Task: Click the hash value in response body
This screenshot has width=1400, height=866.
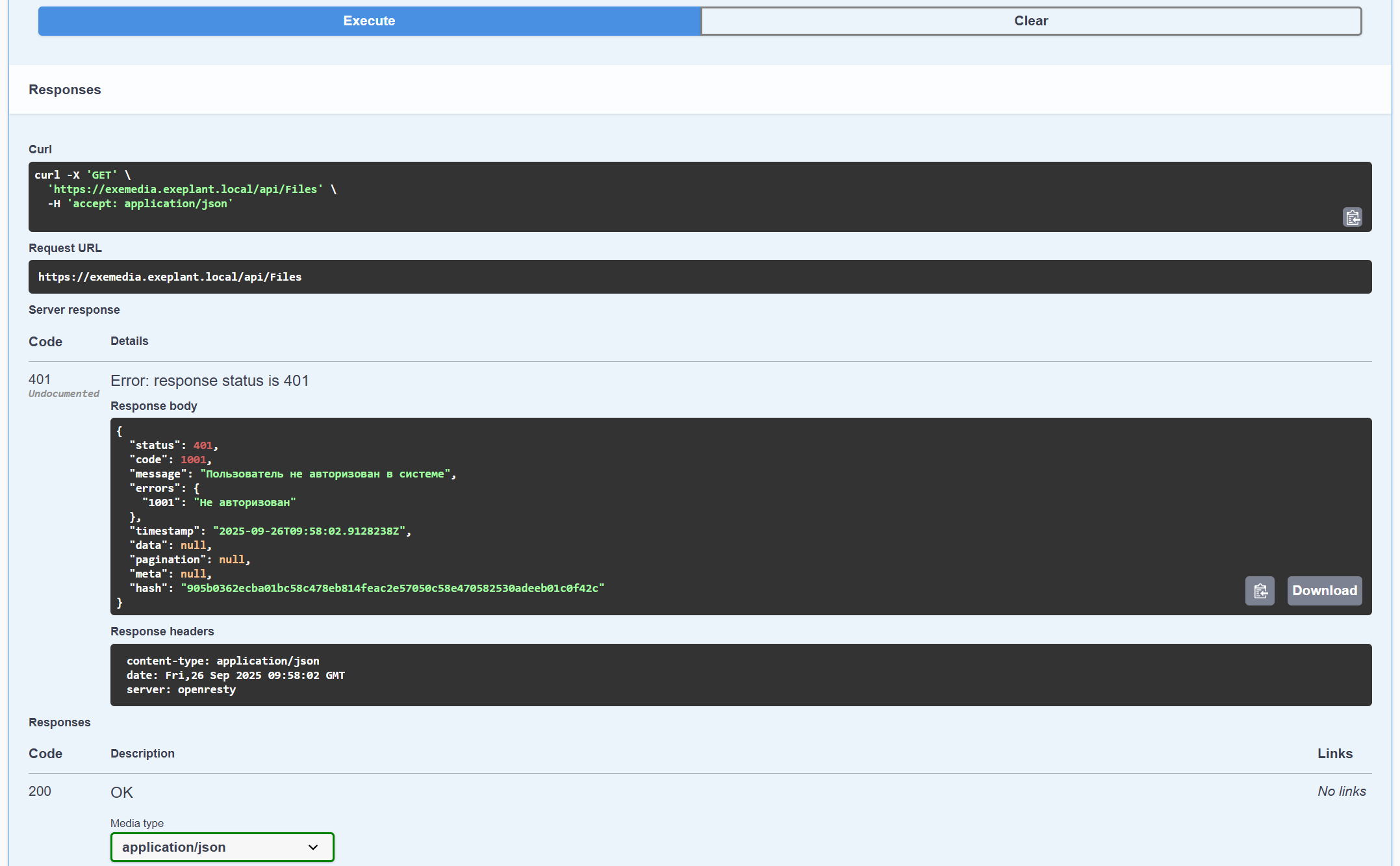Action: pyautogui.click(x=392, y=588)
